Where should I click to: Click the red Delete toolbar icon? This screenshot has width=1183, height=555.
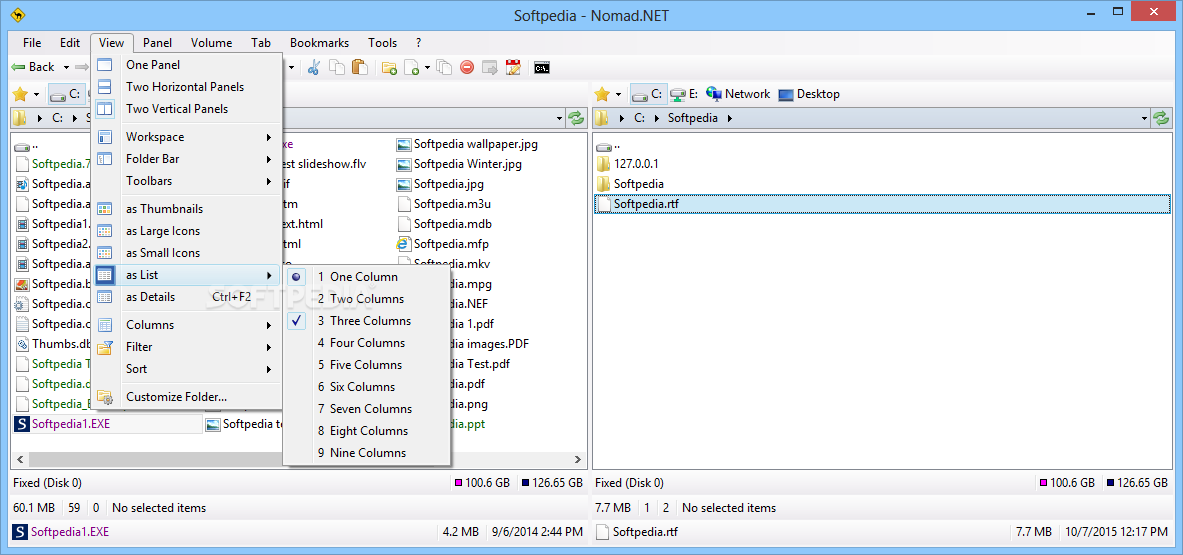(467, 67)
